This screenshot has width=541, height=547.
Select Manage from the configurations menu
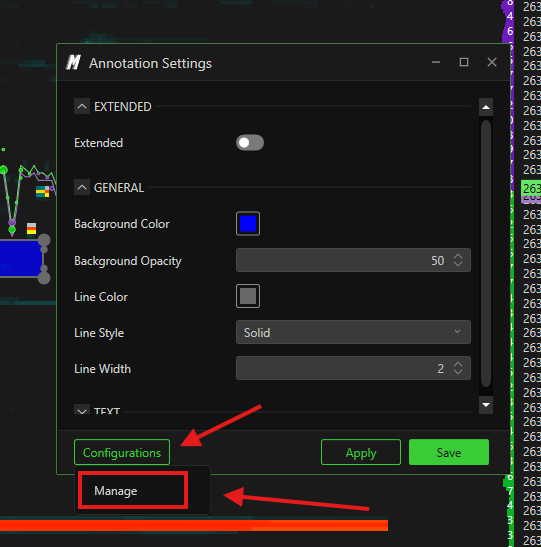[x=133, y=490]
